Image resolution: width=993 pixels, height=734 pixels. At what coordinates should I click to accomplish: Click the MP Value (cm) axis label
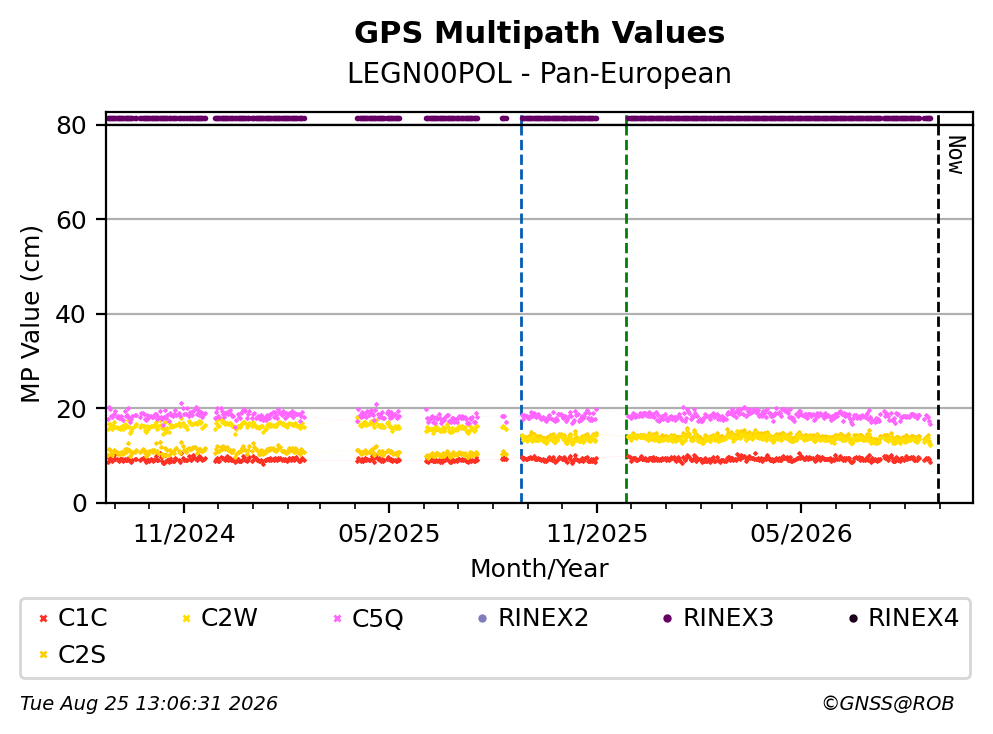pyautogui.click(x=30, y=315)
